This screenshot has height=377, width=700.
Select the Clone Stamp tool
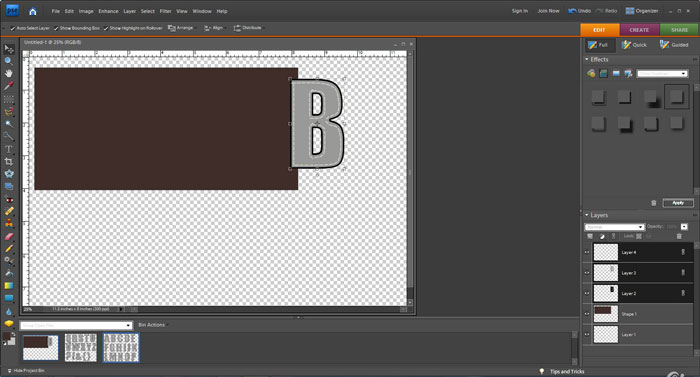point(8,223)
